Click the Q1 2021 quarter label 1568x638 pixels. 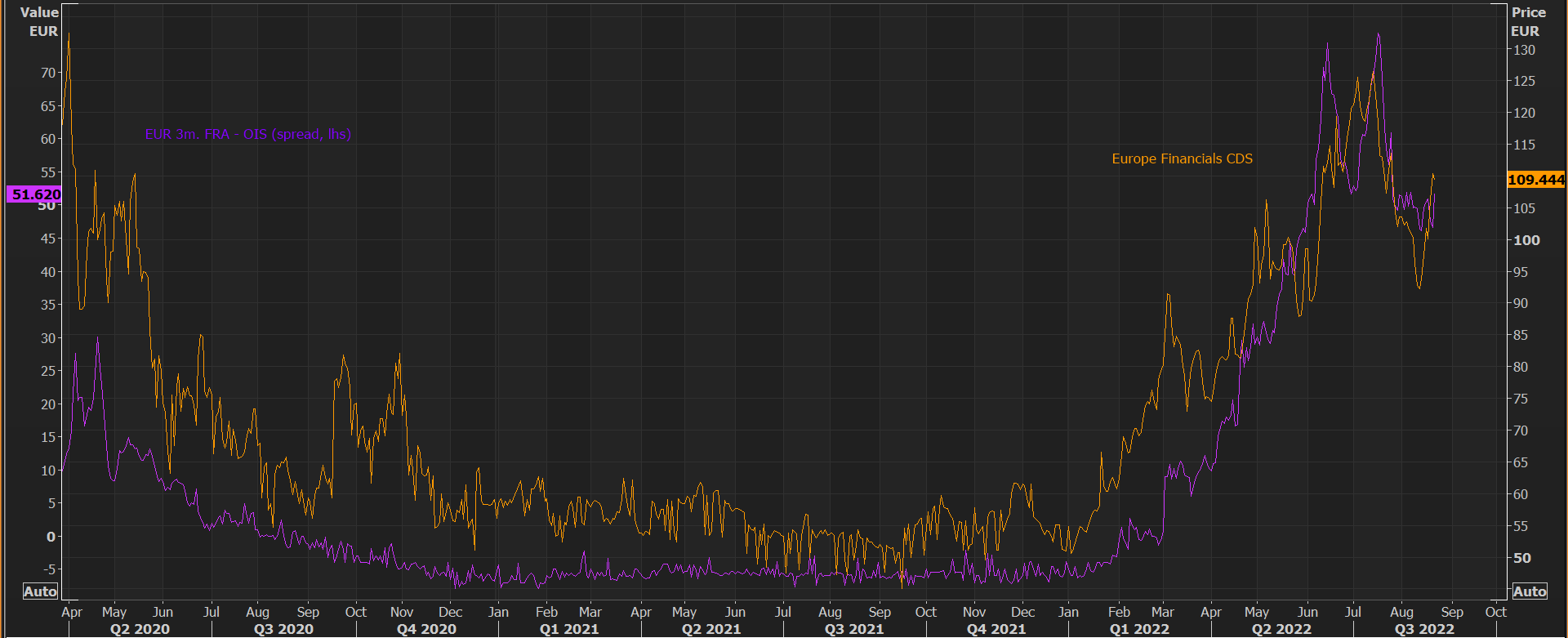569,629
